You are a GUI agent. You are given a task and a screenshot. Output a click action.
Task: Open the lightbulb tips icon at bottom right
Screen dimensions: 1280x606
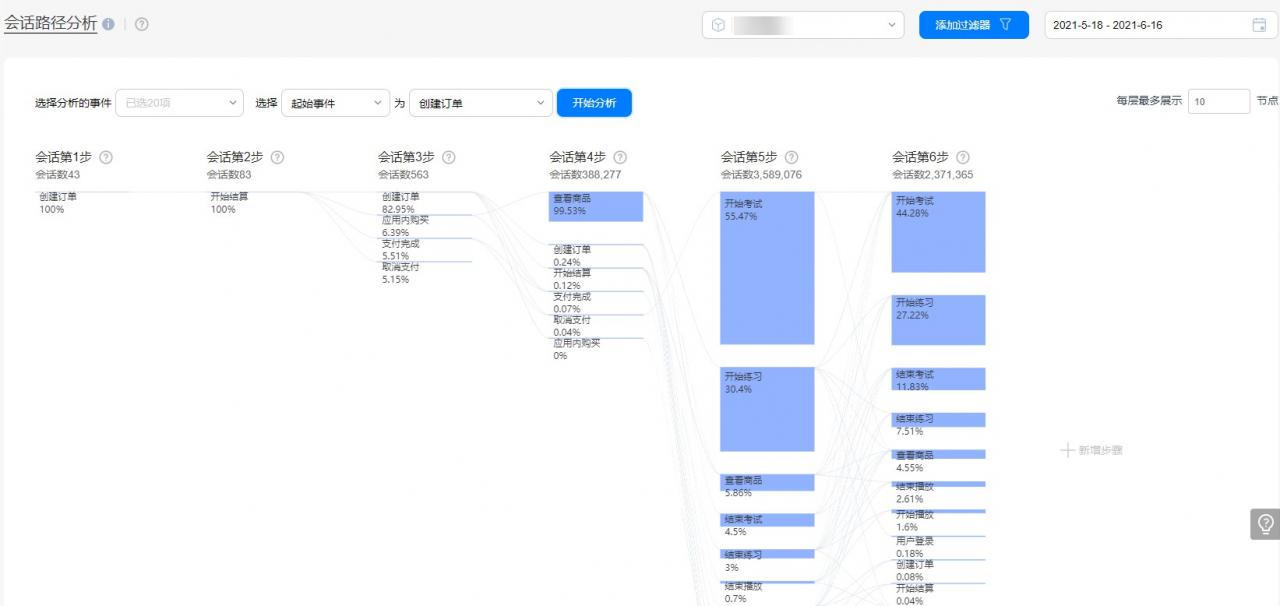(x=1263, y=524)
